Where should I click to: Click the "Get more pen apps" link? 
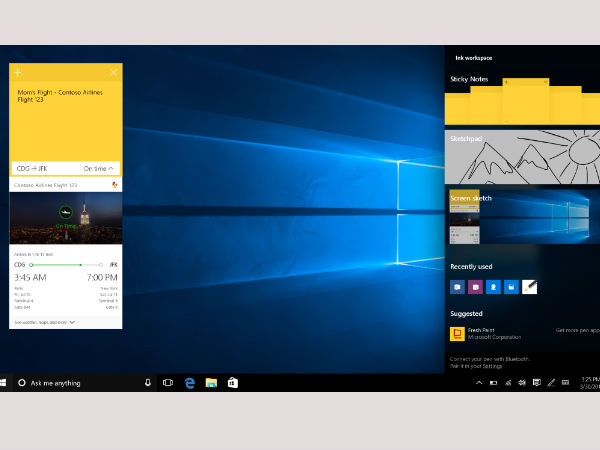click(576, 329)
